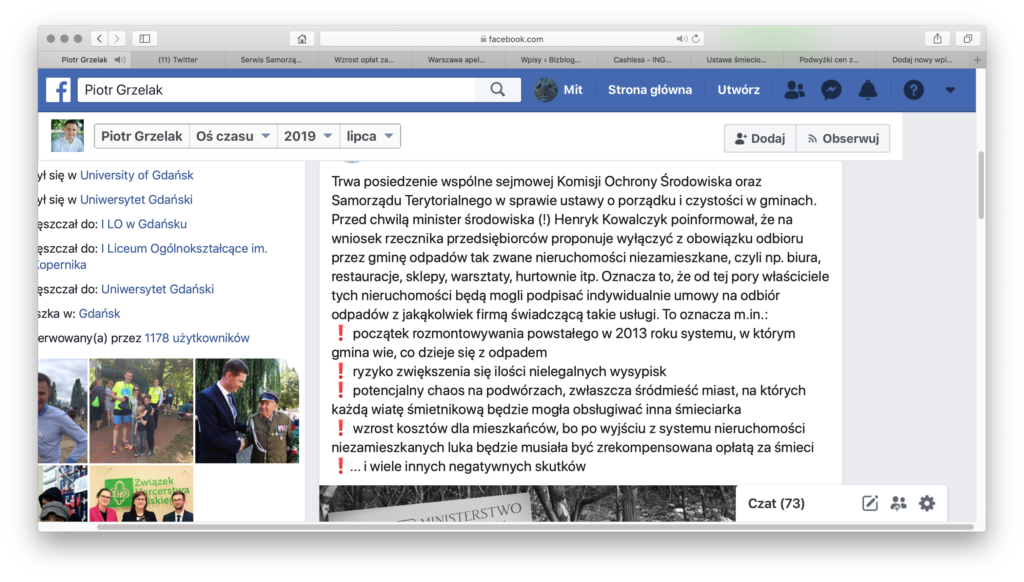Mute audio via address bar speaker icon
The height and width of the screenshot is (582, 1024).
click(681, 39)
